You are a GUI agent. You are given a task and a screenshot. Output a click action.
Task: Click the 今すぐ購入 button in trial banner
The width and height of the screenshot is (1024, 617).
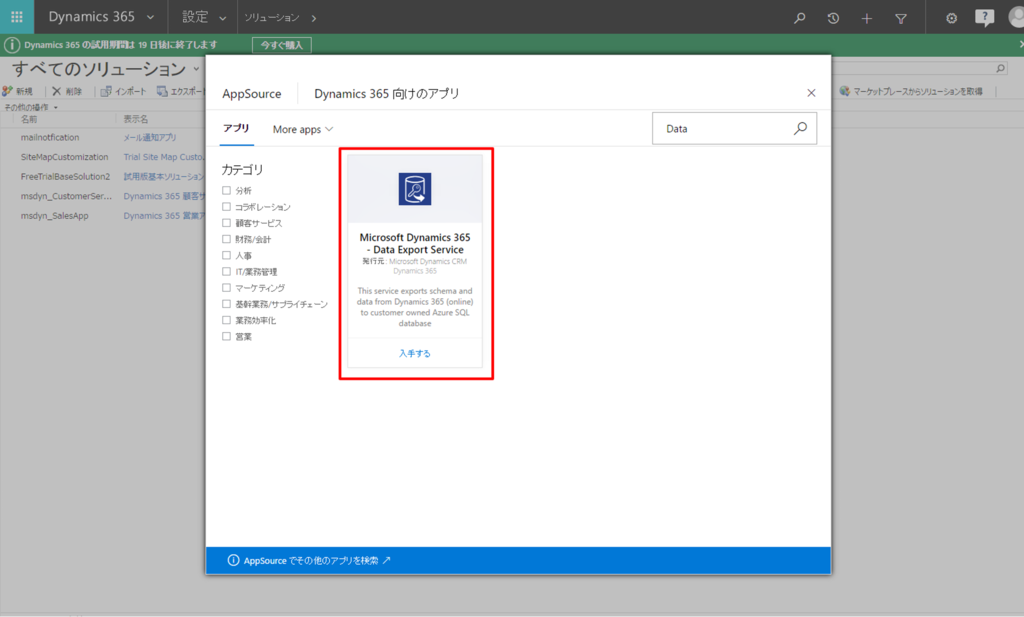(281, 45)
